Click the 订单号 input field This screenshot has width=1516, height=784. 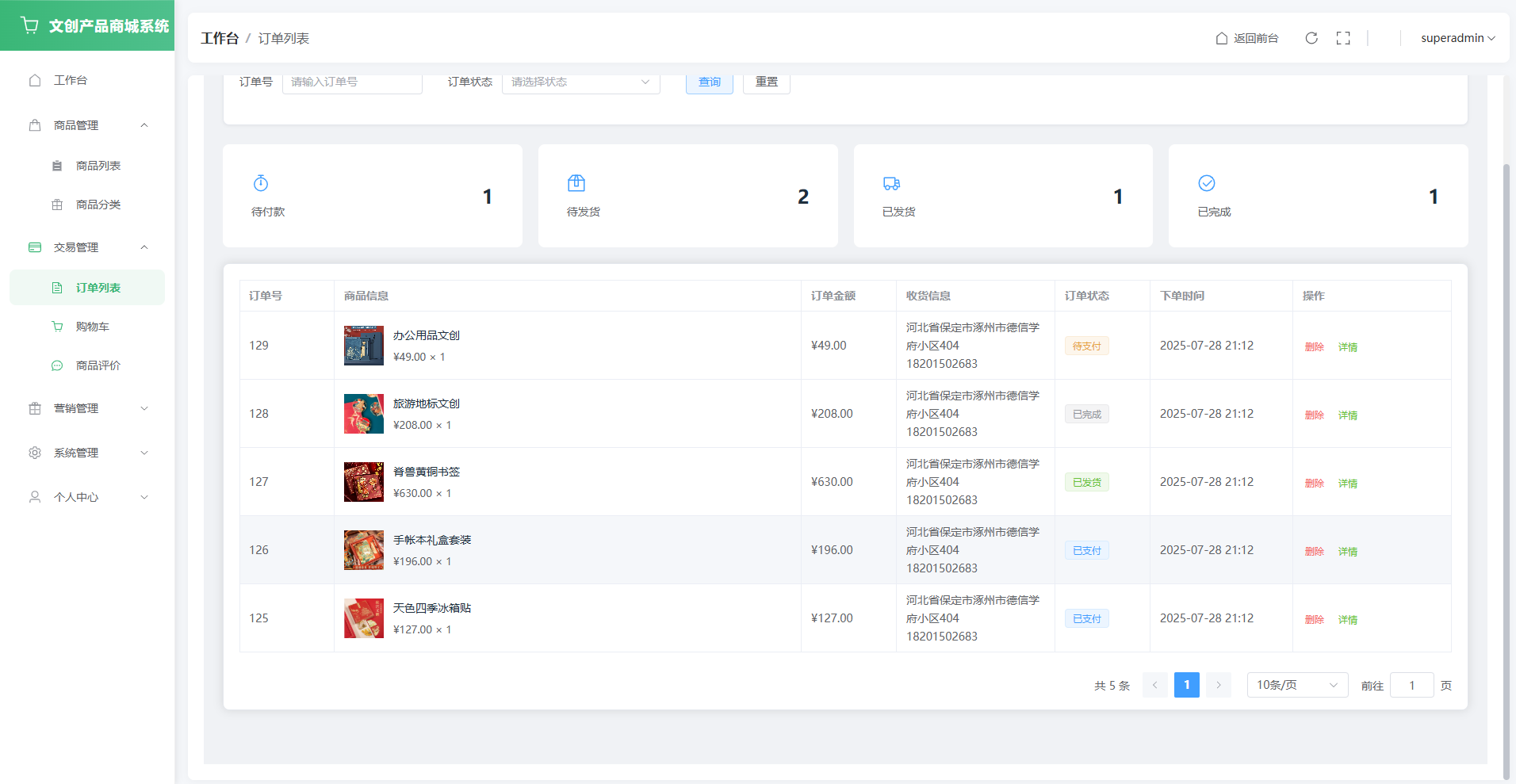pos(352,82)
